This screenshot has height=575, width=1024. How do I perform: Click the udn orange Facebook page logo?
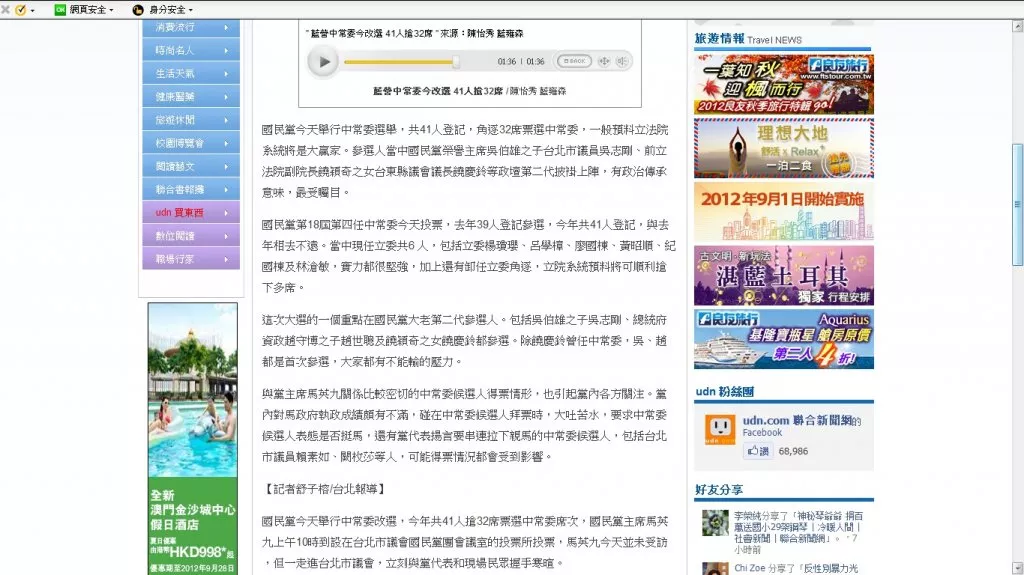(720, 429)
